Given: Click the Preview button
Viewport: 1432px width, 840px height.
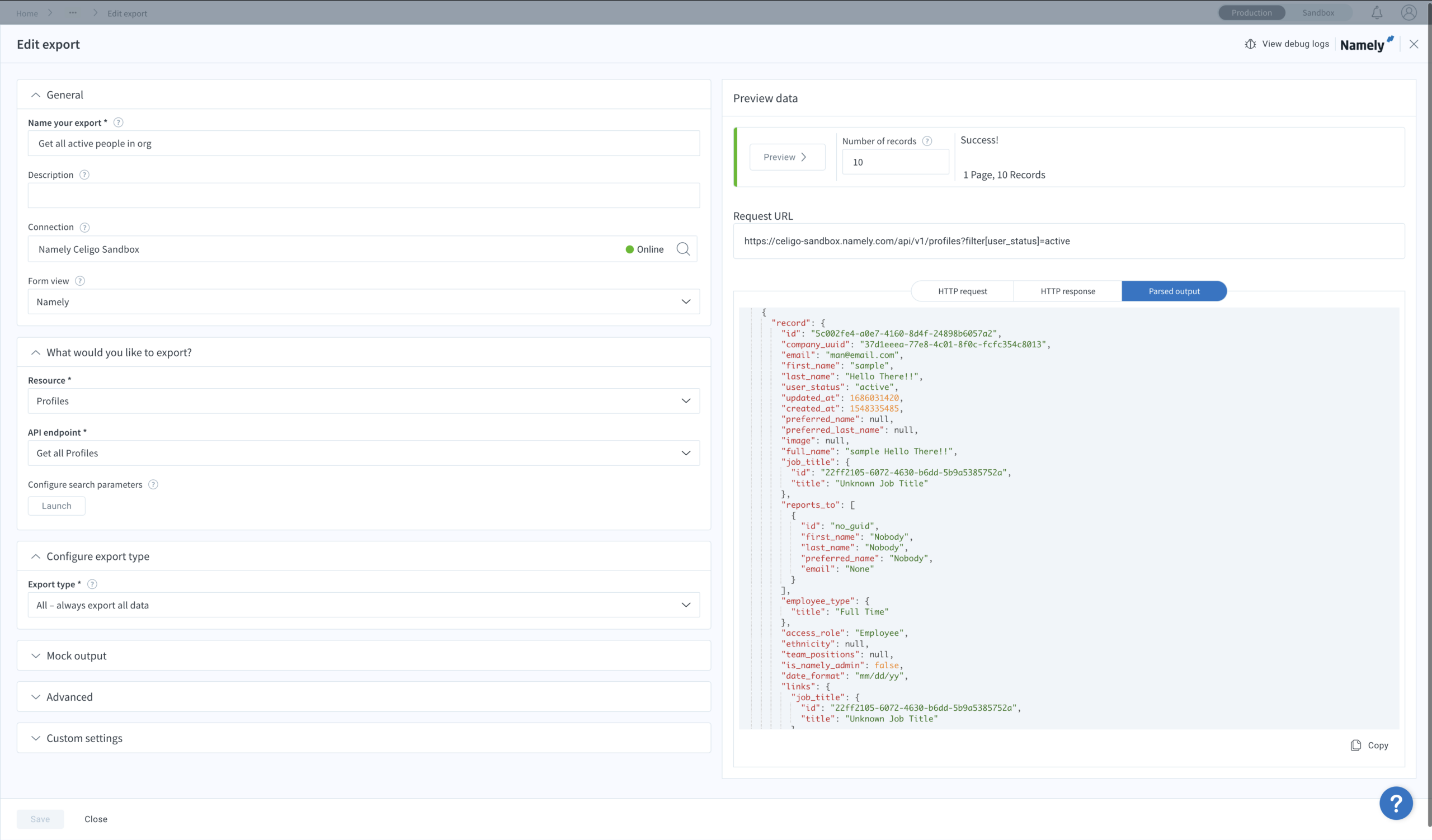Looking at the screenshot, I should tap(787, 157).
